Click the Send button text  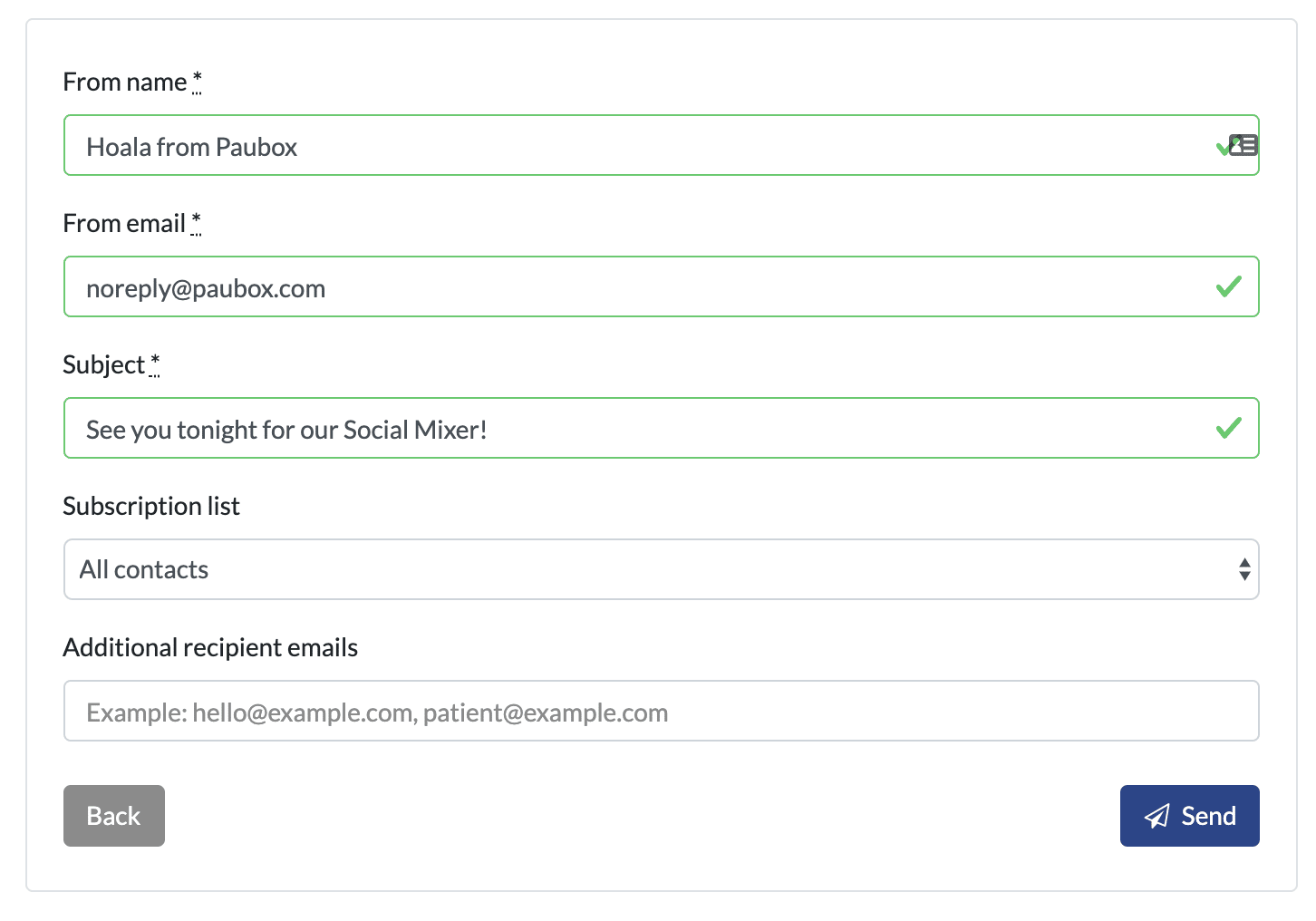tap(1208, 817)
